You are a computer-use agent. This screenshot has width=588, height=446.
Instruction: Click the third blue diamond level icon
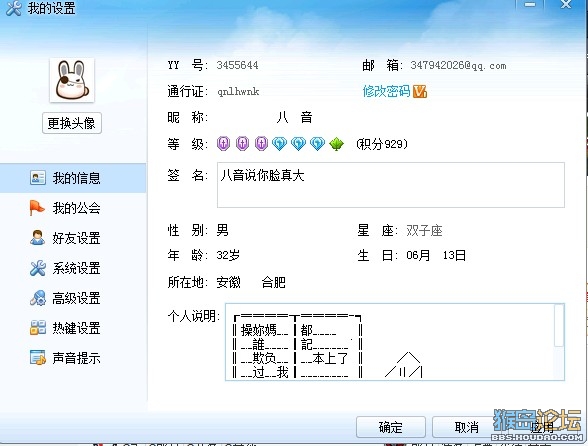[x=317, y=144]
